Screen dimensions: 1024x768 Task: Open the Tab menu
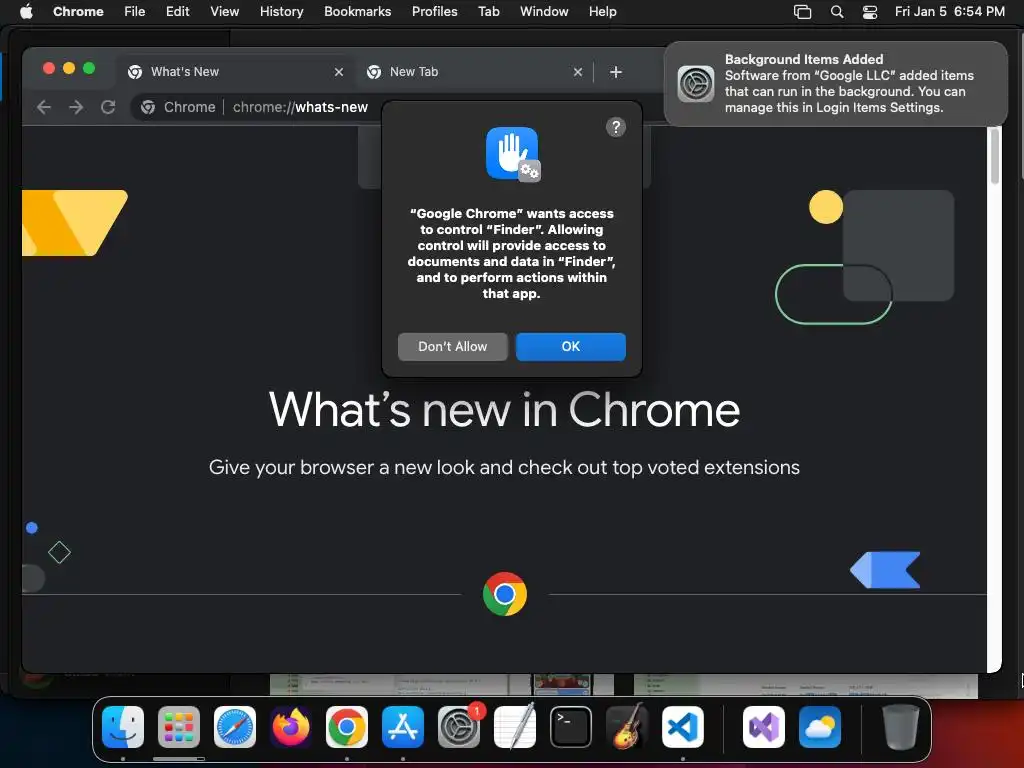click(488, 12)
